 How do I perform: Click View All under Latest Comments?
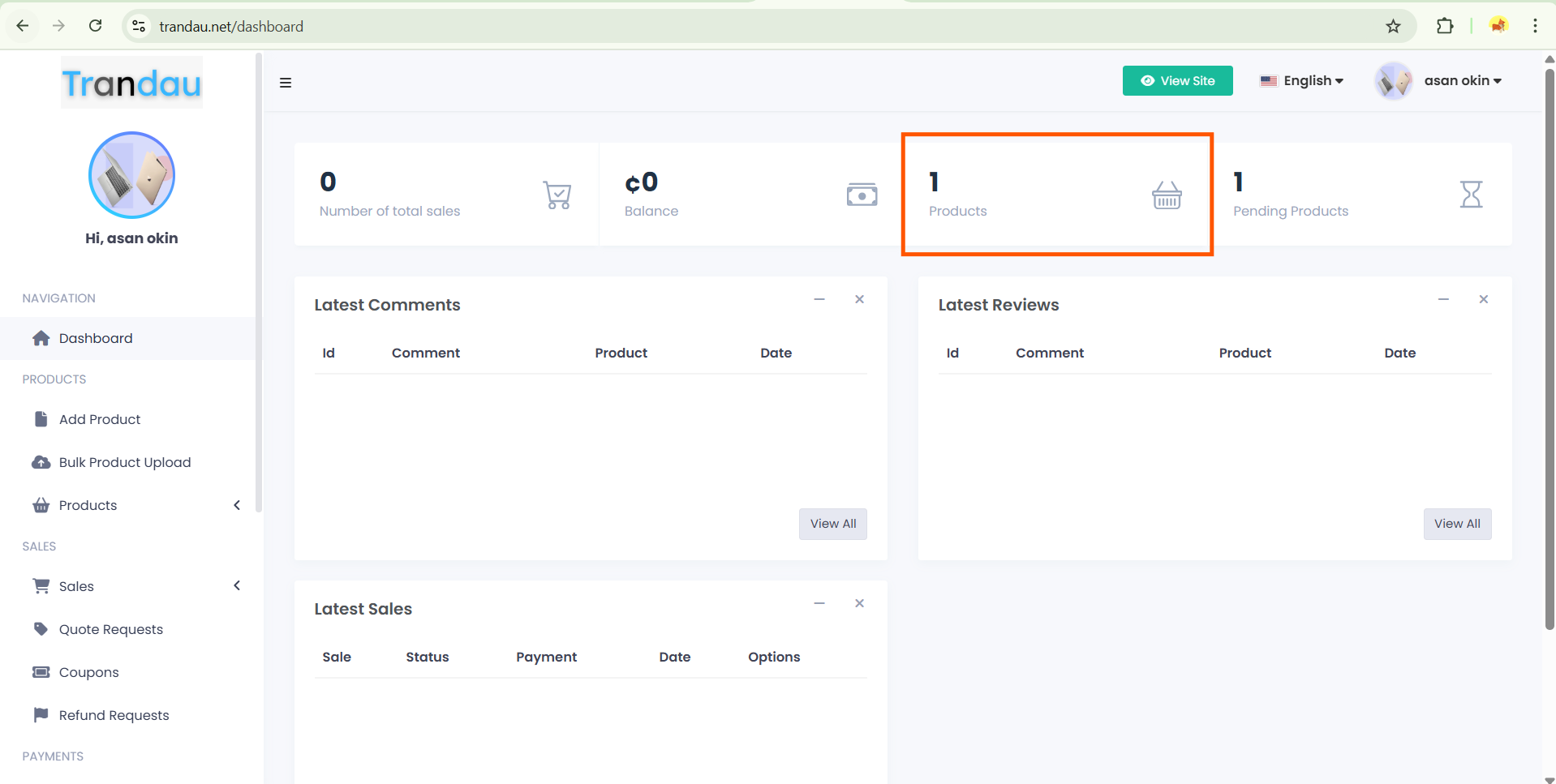[x=832, y=524]
